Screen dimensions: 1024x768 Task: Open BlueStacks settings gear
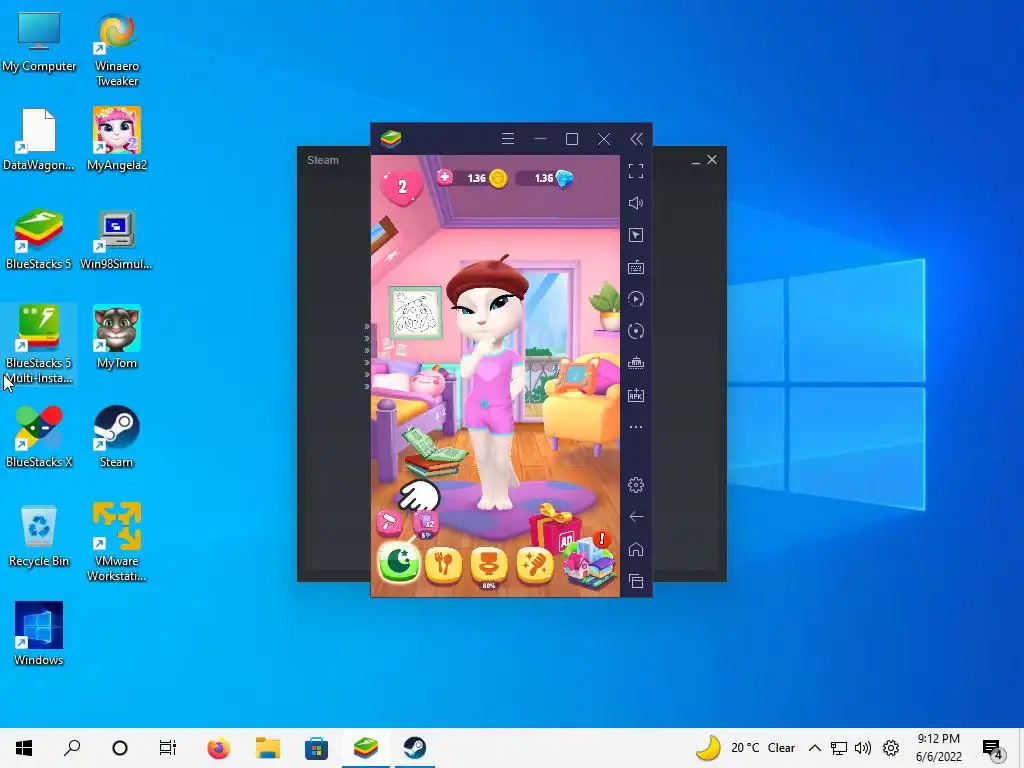(635, 485)
